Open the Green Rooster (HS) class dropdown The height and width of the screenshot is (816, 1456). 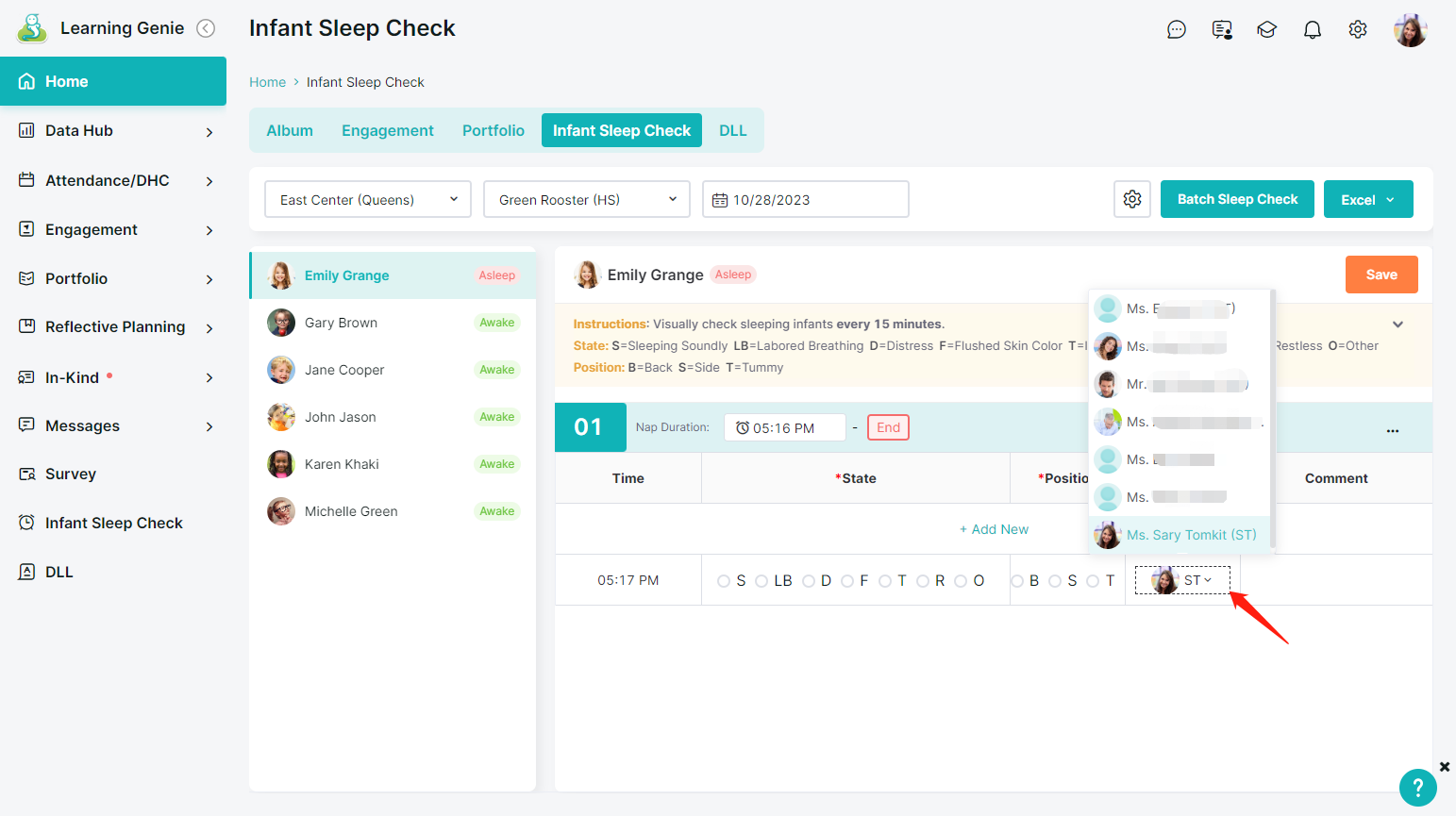coord(586,199)
